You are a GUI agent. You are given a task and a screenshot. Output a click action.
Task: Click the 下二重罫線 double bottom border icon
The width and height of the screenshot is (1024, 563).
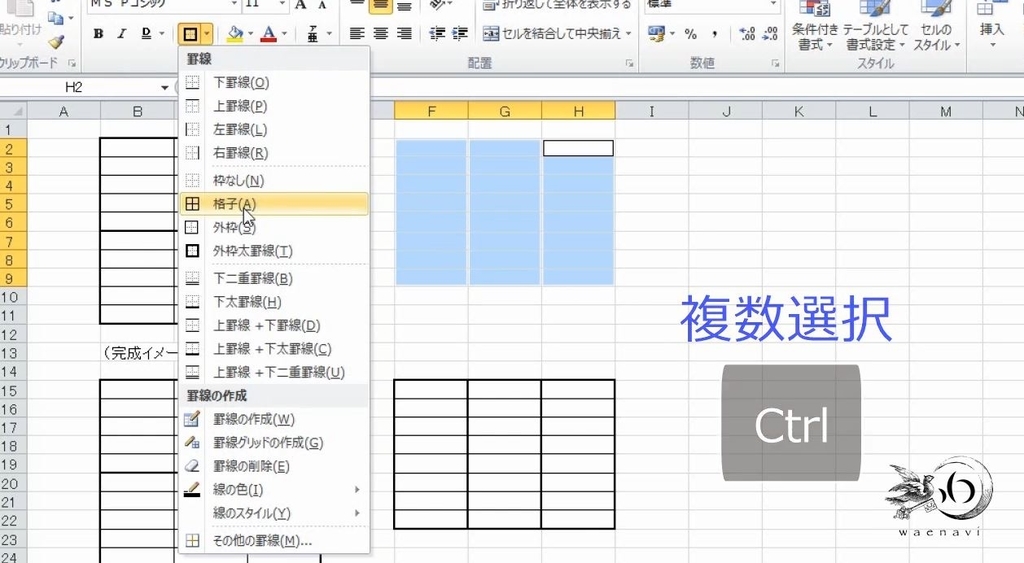pos(192,278)
